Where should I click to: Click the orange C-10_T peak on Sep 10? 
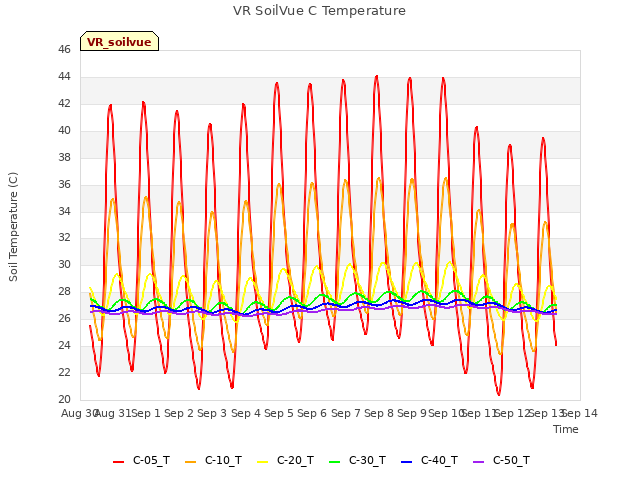click(445, 178)
